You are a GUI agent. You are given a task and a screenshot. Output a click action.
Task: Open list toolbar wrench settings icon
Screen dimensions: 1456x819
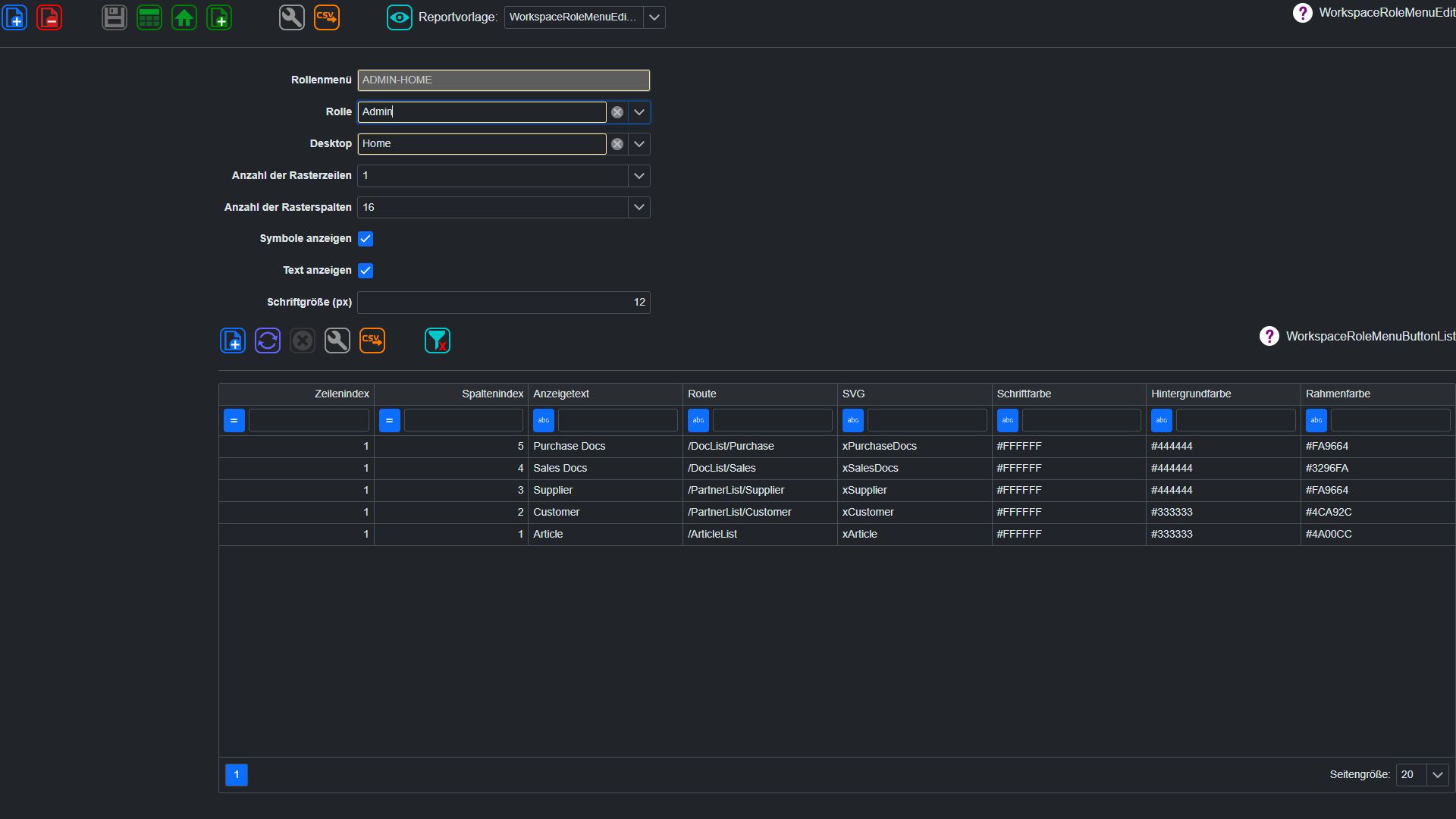[x=337, y=340]
